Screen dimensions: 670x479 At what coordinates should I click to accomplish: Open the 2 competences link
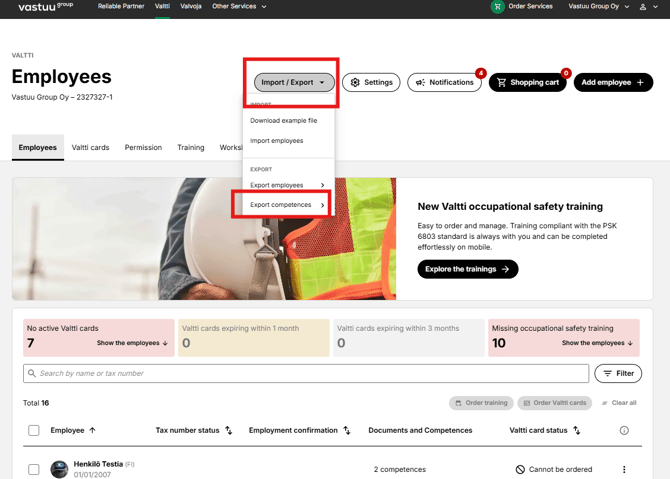click(400, 469)
